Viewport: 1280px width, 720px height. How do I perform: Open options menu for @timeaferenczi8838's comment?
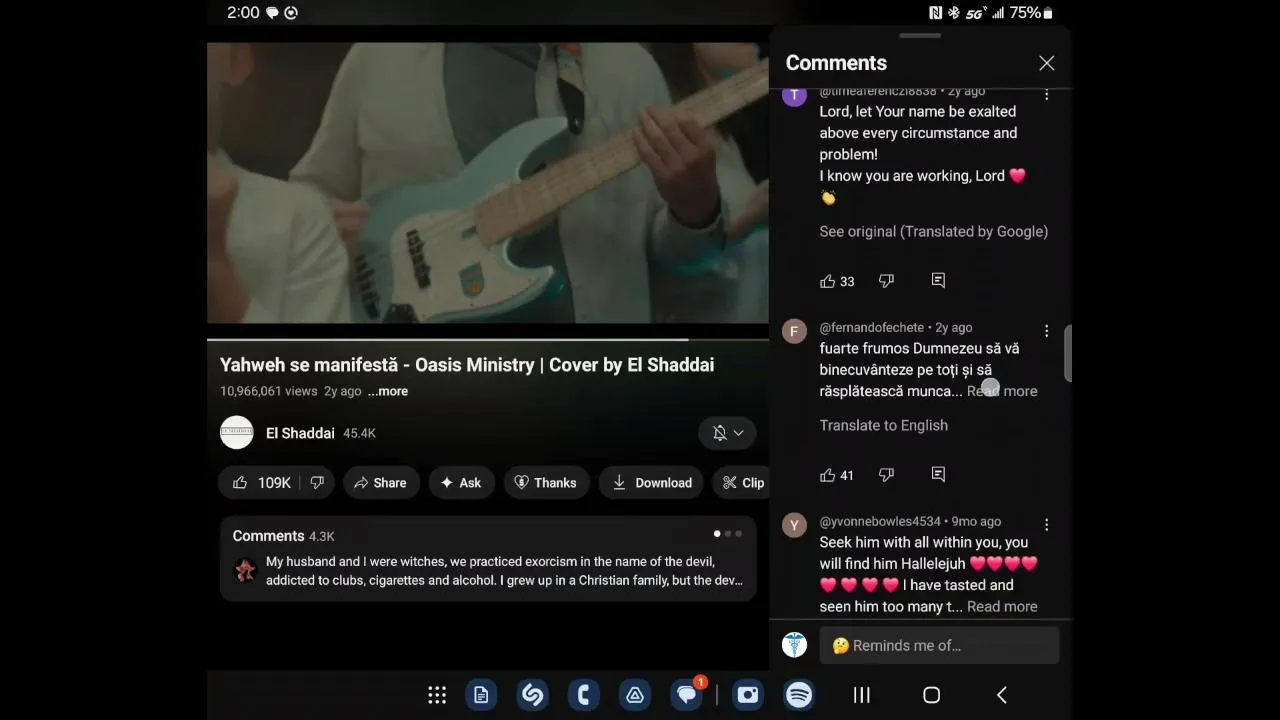pos(1046,95)
